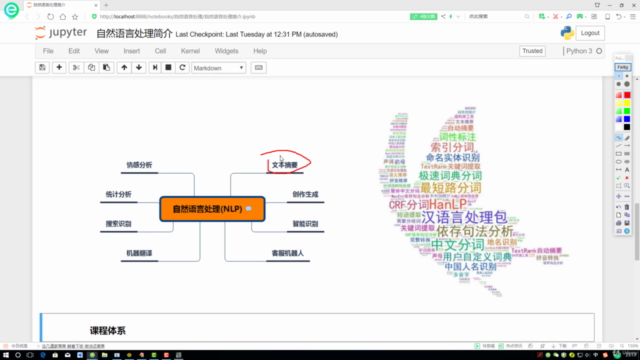Save drawing with palette floppy disk icon
This screenshot has width=640, height=360.
(x=627, y=223)
